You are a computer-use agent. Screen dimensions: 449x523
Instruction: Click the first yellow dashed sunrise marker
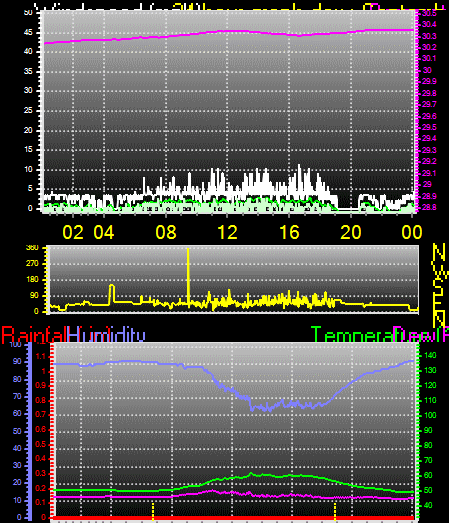point(153,510)
